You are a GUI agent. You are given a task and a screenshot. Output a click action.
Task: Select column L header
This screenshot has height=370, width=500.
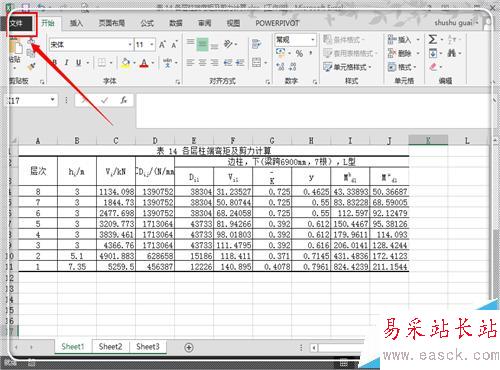point(467,140)
